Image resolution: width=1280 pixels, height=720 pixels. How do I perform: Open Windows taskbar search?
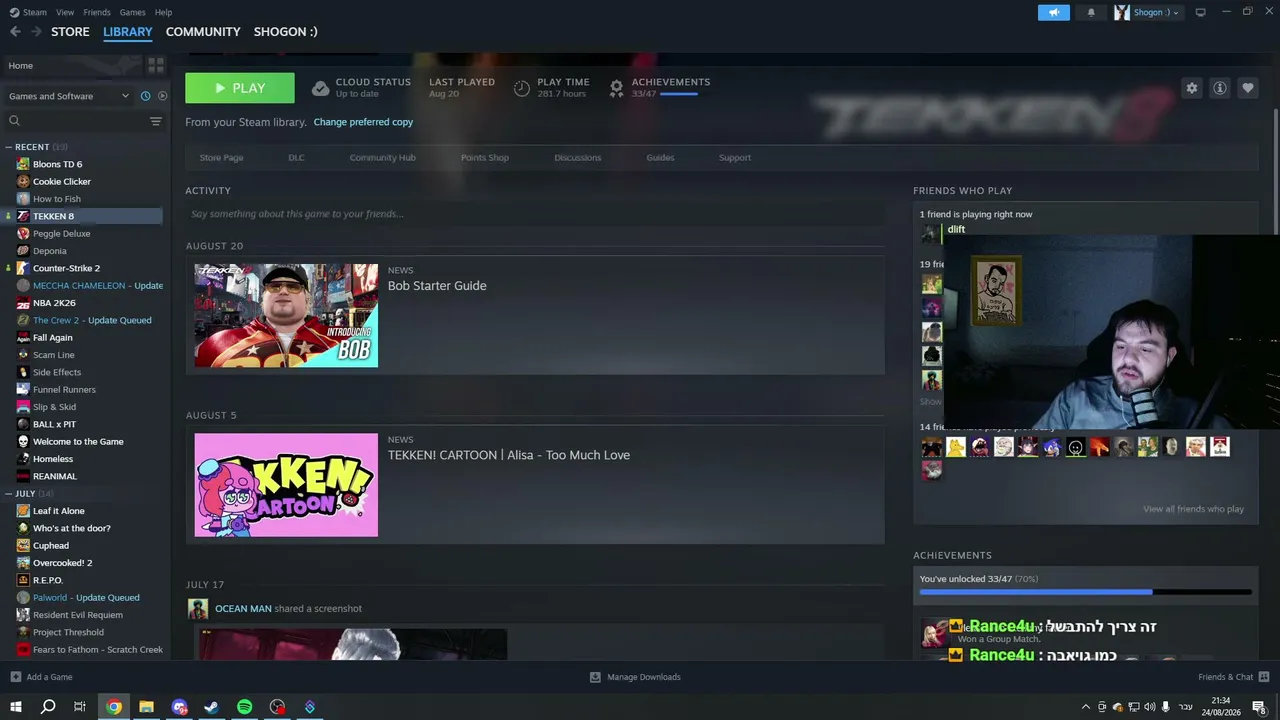coord(47,707)
